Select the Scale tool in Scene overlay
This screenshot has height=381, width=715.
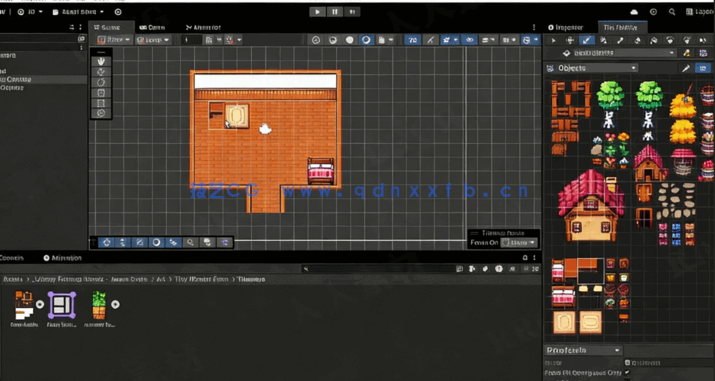tap(101, 93)
